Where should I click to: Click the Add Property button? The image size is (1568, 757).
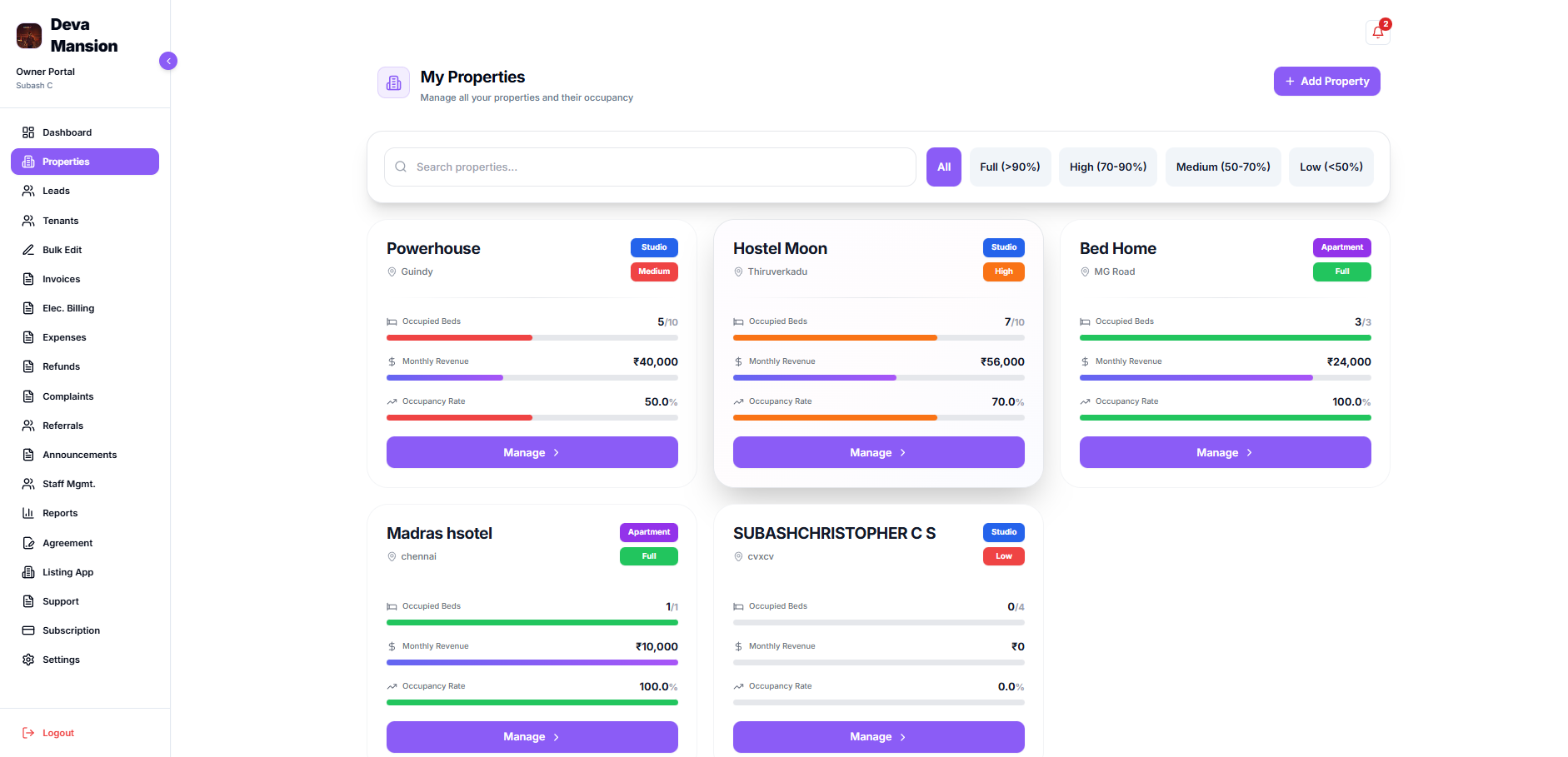[1326, 81]
